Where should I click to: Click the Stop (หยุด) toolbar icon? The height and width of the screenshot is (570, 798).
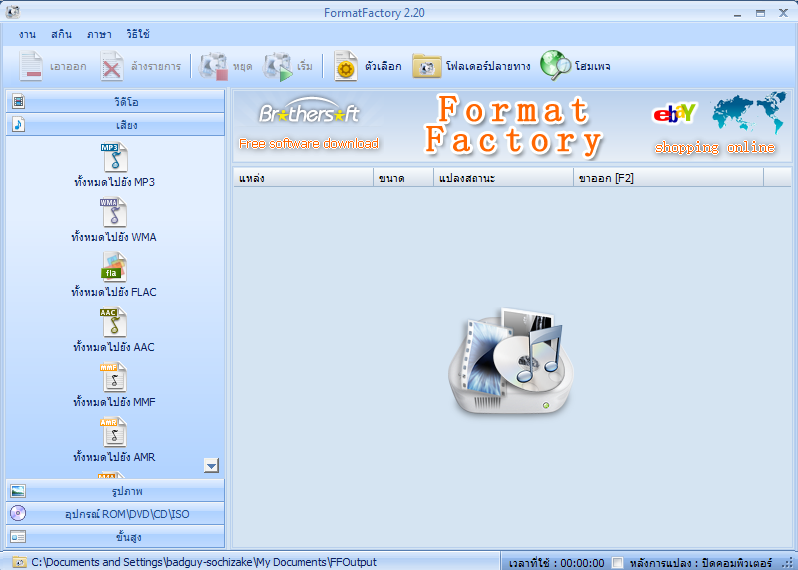(213, 66)
